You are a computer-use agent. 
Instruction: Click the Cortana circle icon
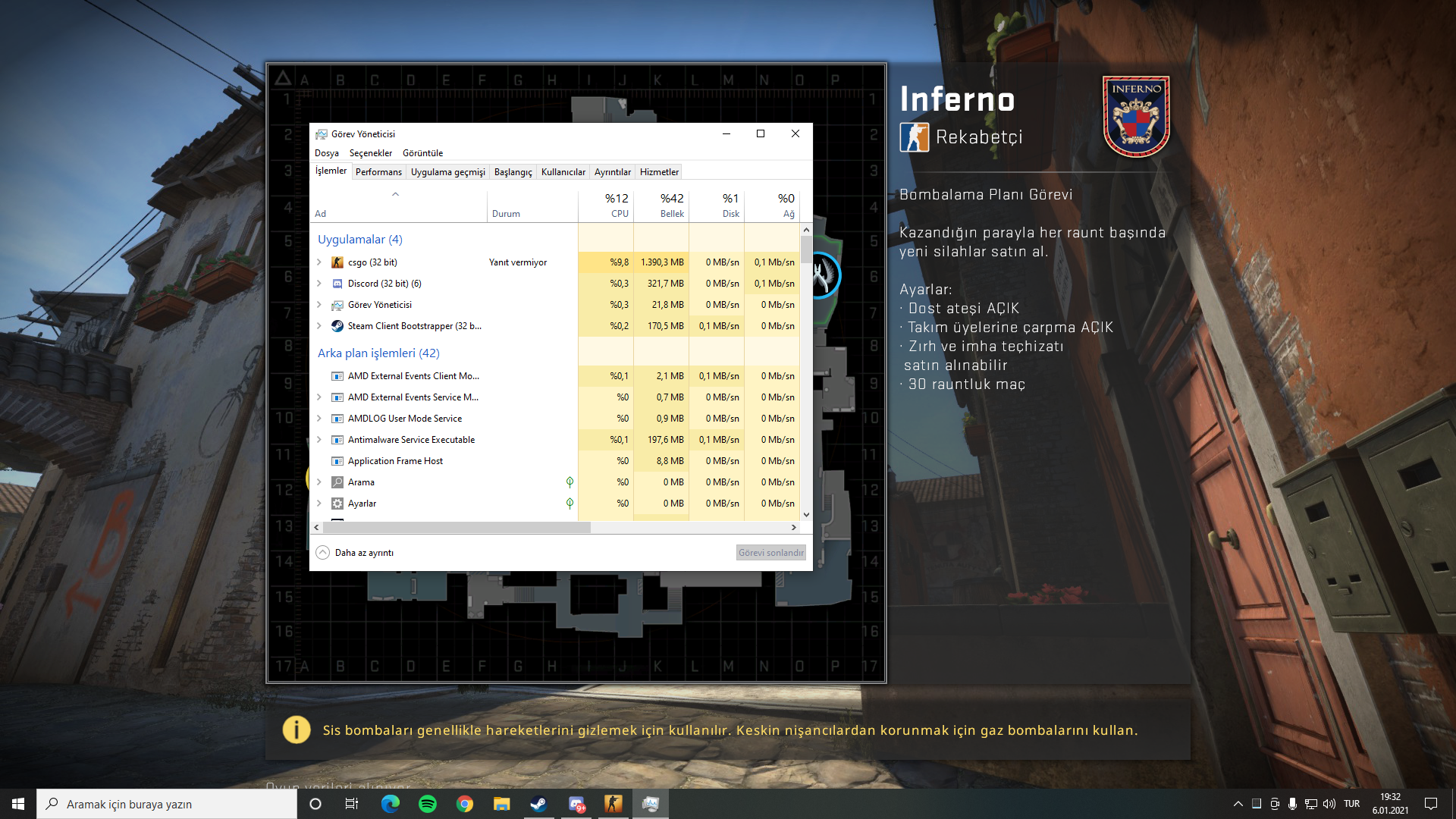pyautogui.click(x=315, y=804)
